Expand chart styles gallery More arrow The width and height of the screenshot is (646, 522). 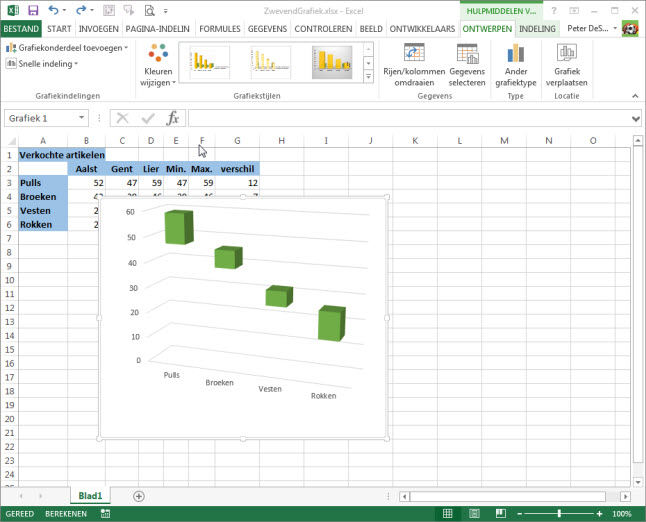click(368, 77)
